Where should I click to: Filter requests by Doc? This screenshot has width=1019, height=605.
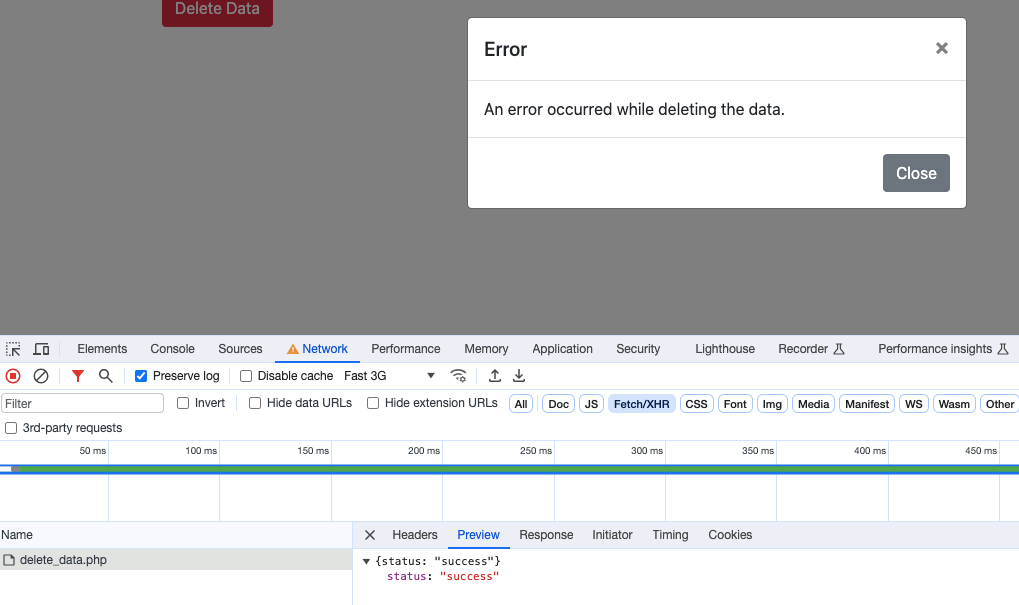[558, 404]
